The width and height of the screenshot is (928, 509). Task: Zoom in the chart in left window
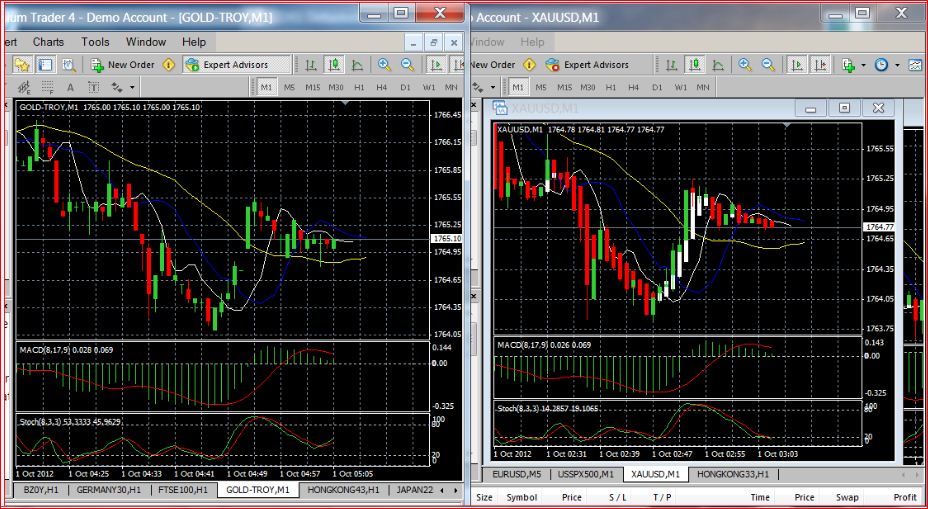(x=384, y=65)
